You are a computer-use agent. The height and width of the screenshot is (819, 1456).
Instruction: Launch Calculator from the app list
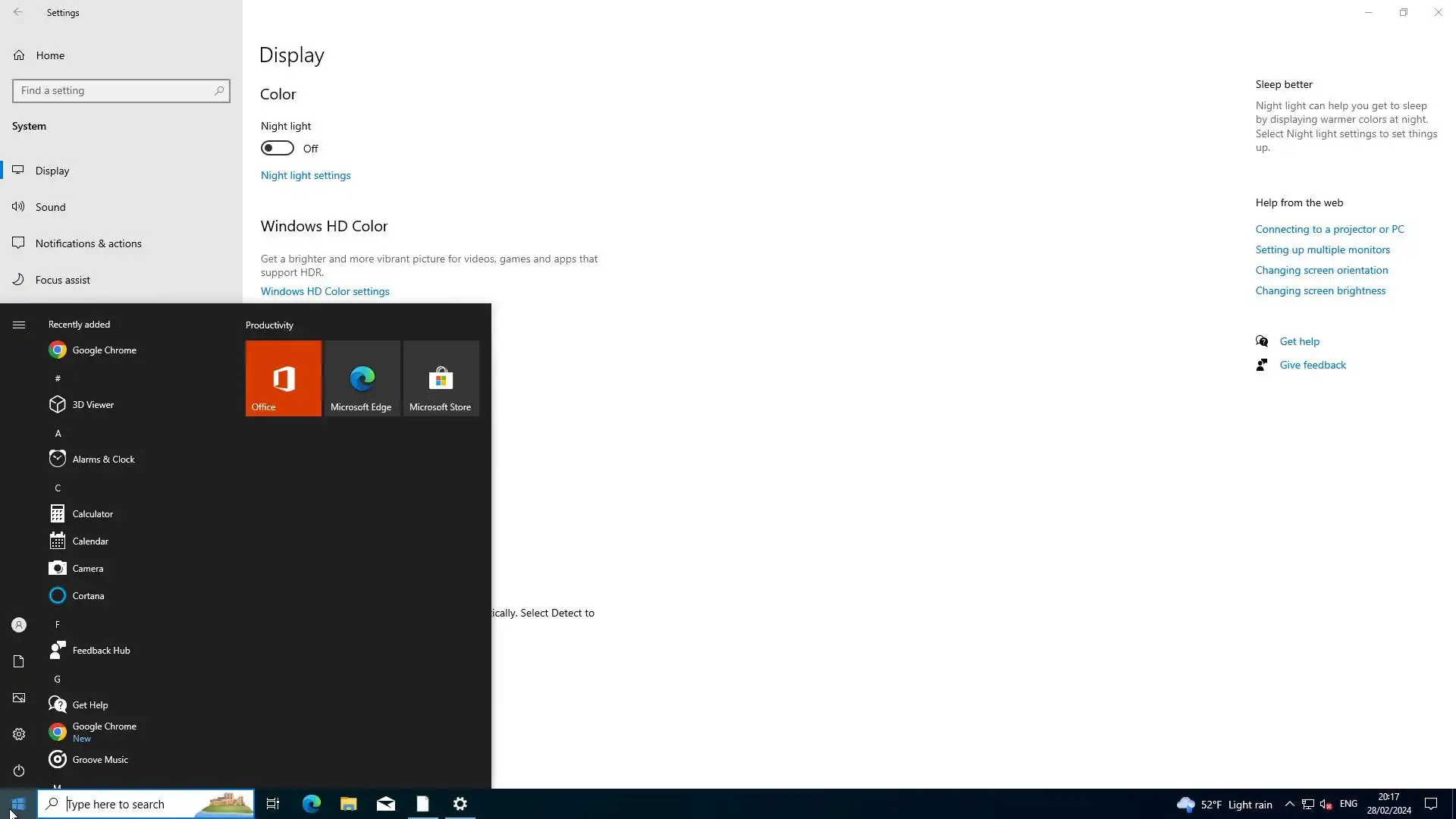pos(93,513)
